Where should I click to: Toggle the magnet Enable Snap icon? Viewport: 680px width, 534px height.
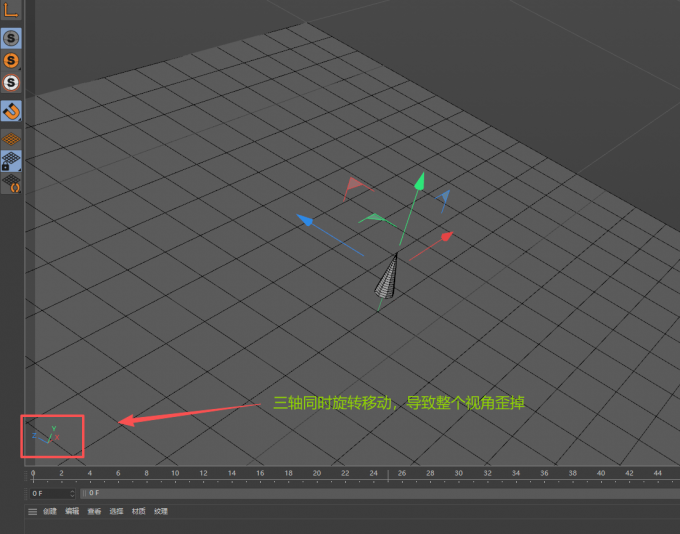point(11,111)
